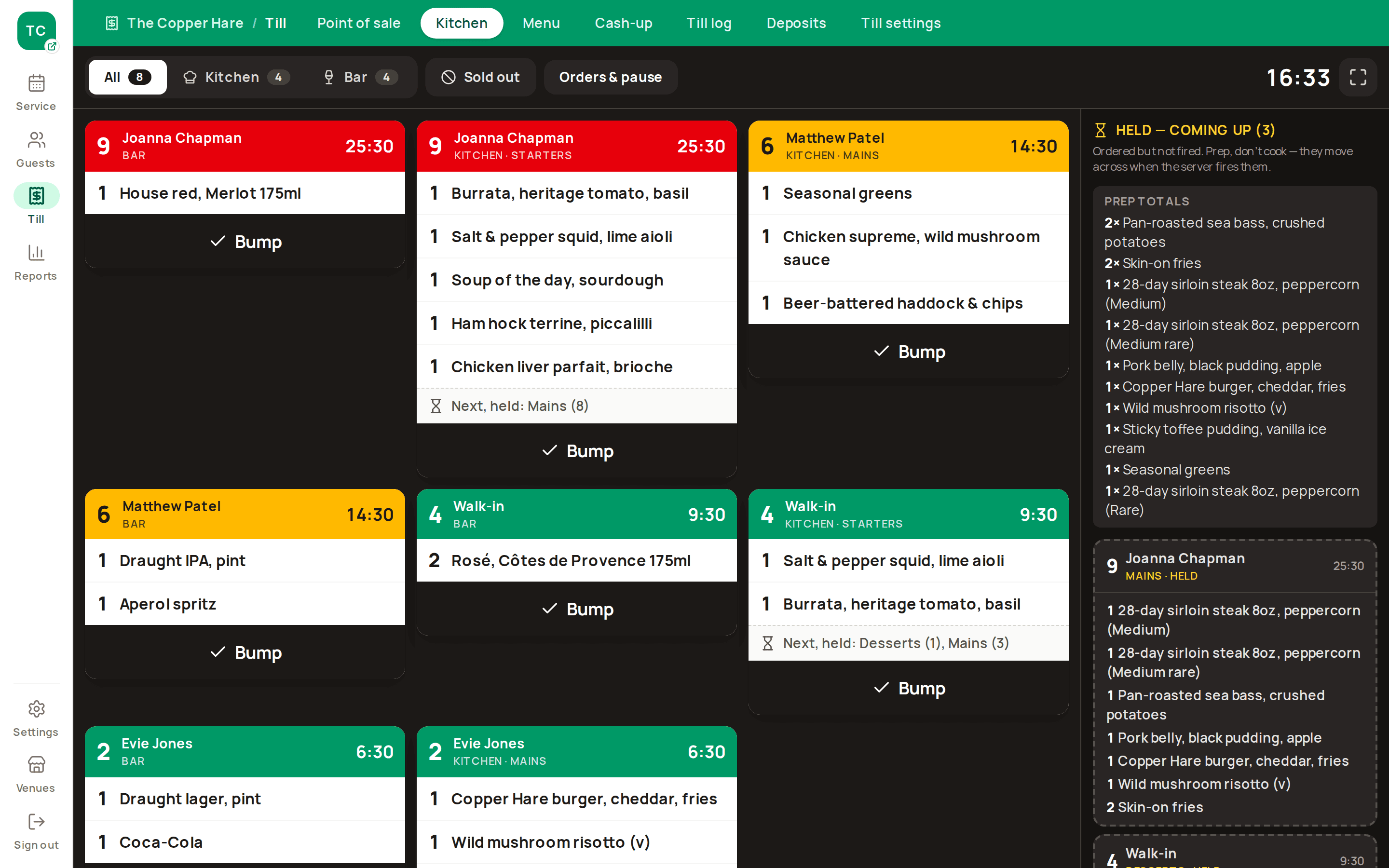Open the Cash-up tab
The image size is (1389, 868).
point(623,23)
